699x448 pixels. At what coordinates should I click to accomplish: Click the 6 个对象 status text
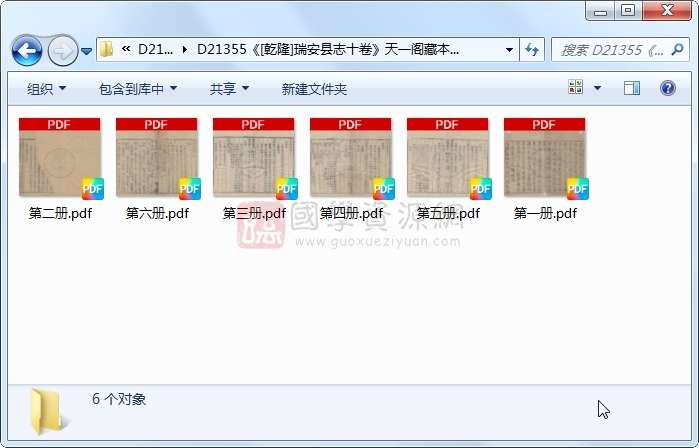(x=119, y=399)
